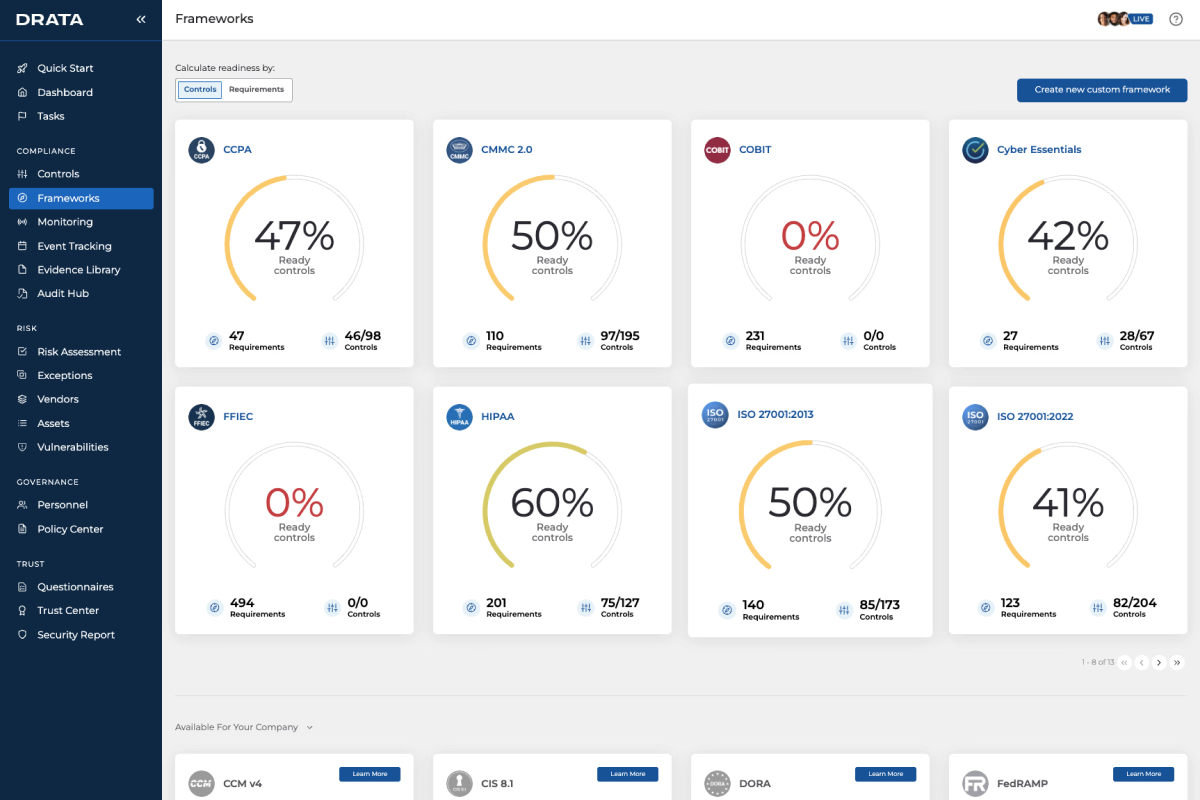Jump to last page of frameworks
This screenshot has width=1200, height=800.
coord(1177,662)
